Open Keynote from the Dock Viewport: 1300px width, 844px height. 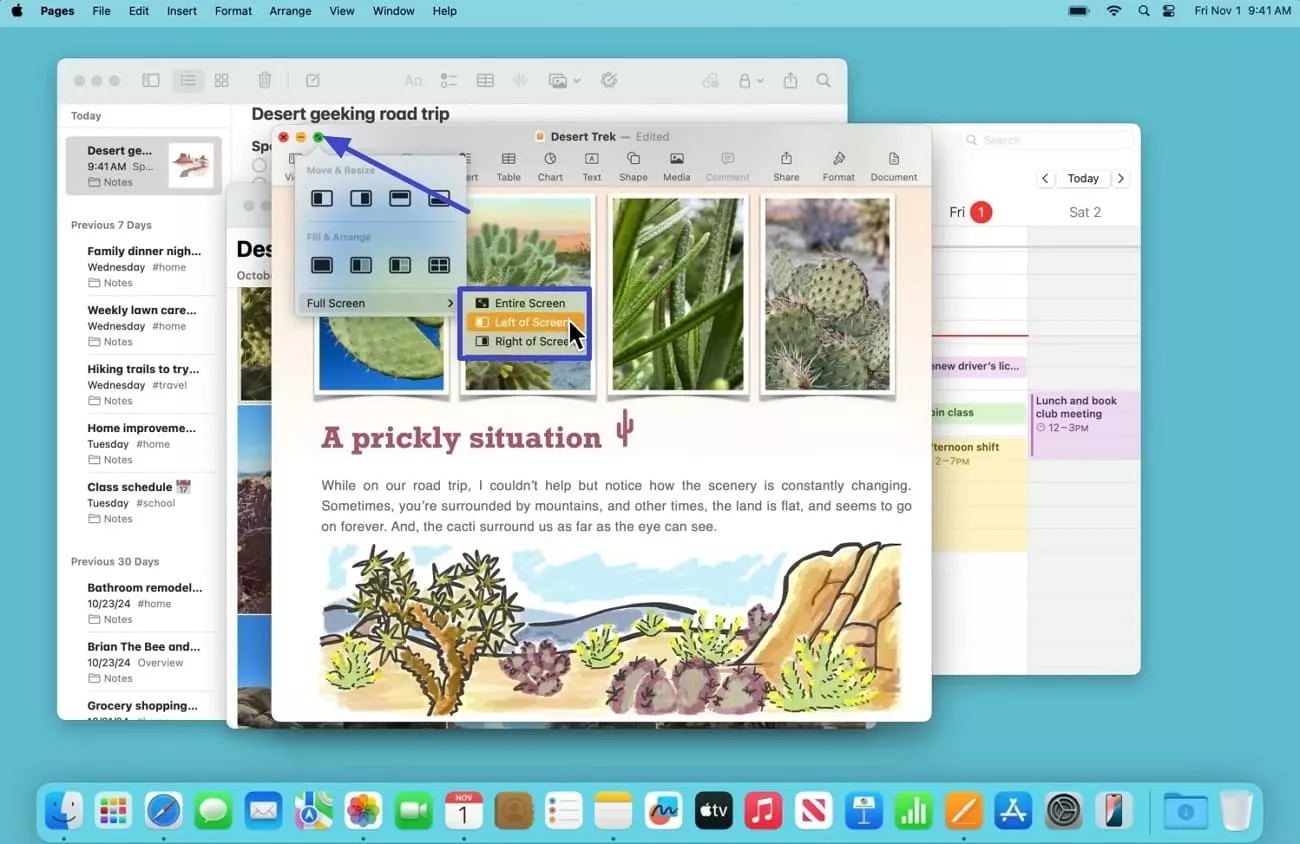click(862, 810)
